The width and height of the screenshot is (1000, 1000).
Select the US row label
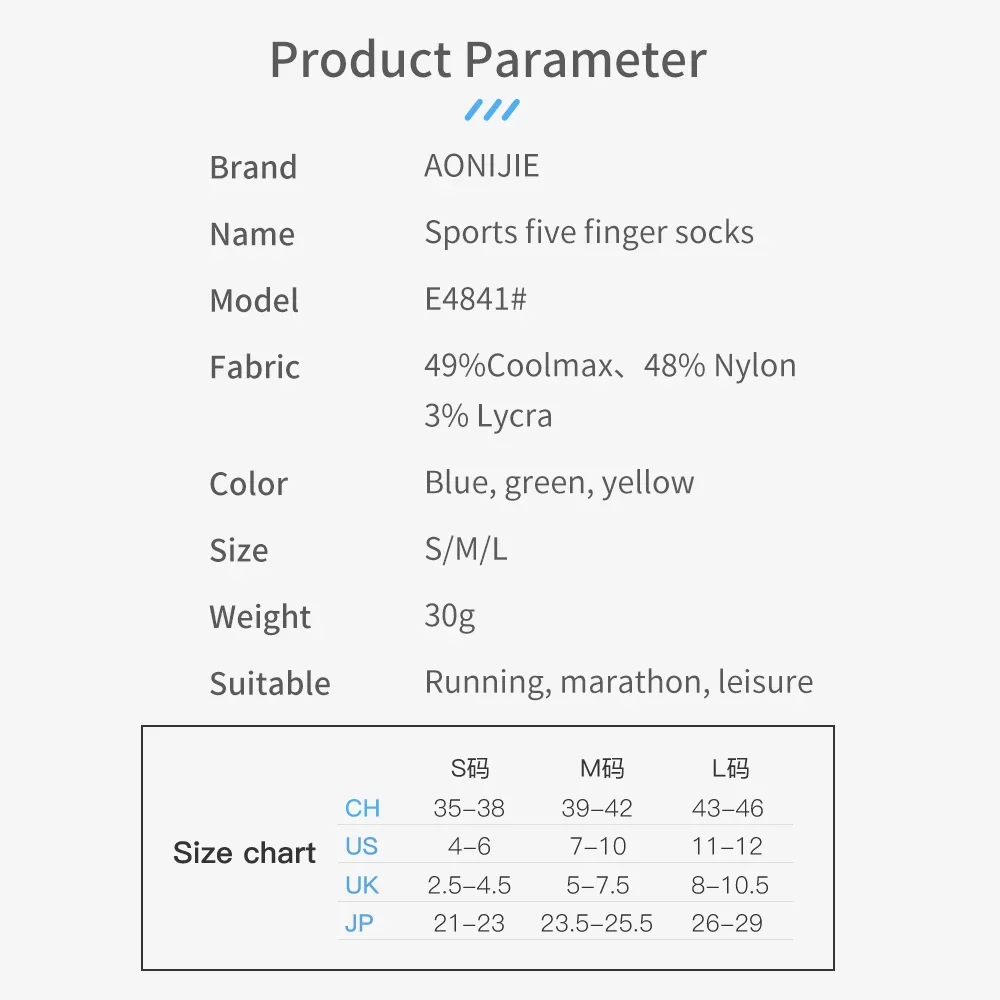362,846
